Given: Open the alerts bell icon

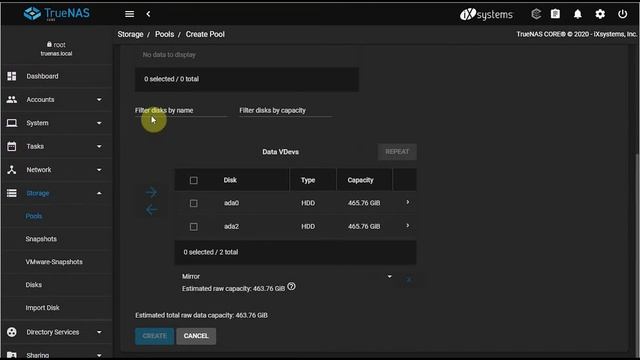Looking at the screenshot, I should point(578,14).
